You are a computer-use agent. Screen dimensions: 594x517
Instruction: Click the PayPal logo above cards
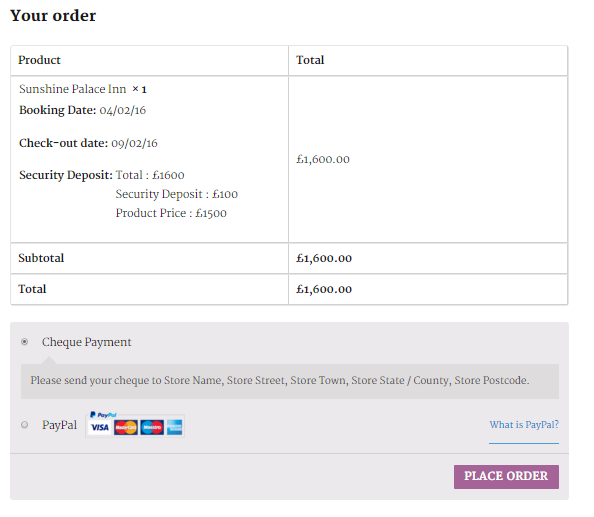103,415
